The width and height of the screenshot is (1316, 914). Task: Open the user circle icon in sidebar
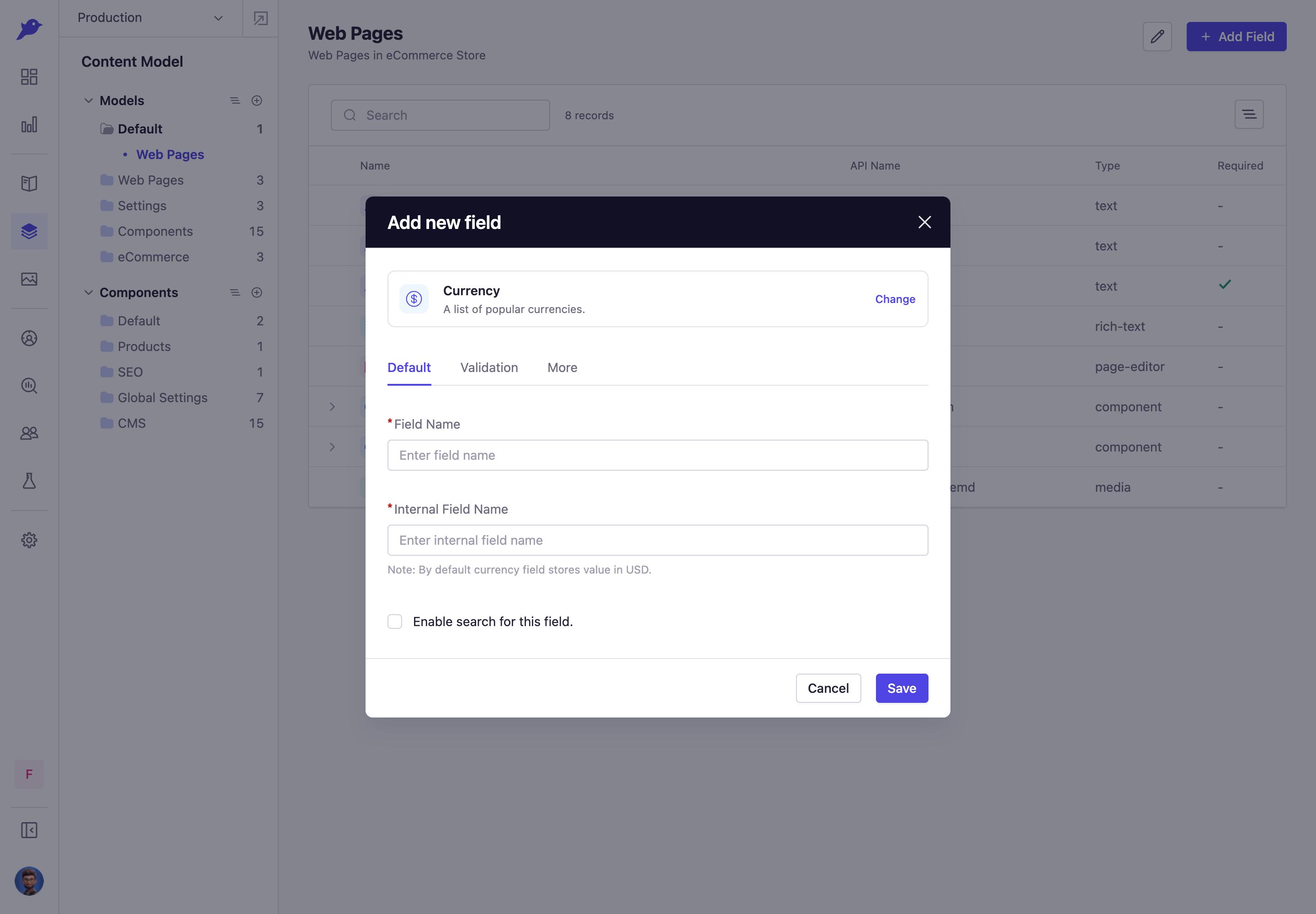pyautogui.click(x=29, y=338)
